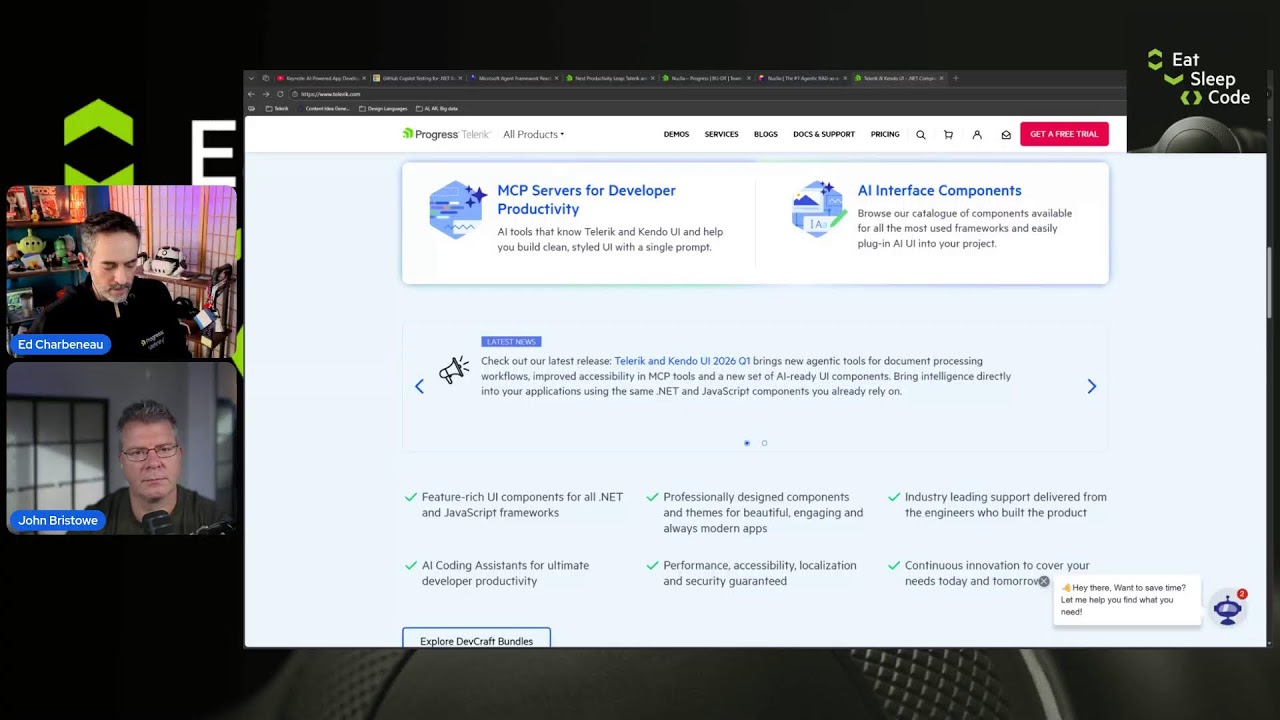1280x720 pixels.
Task: Open the Docs & Support menu
Action: pyautogui.click(x=824, y=134)
